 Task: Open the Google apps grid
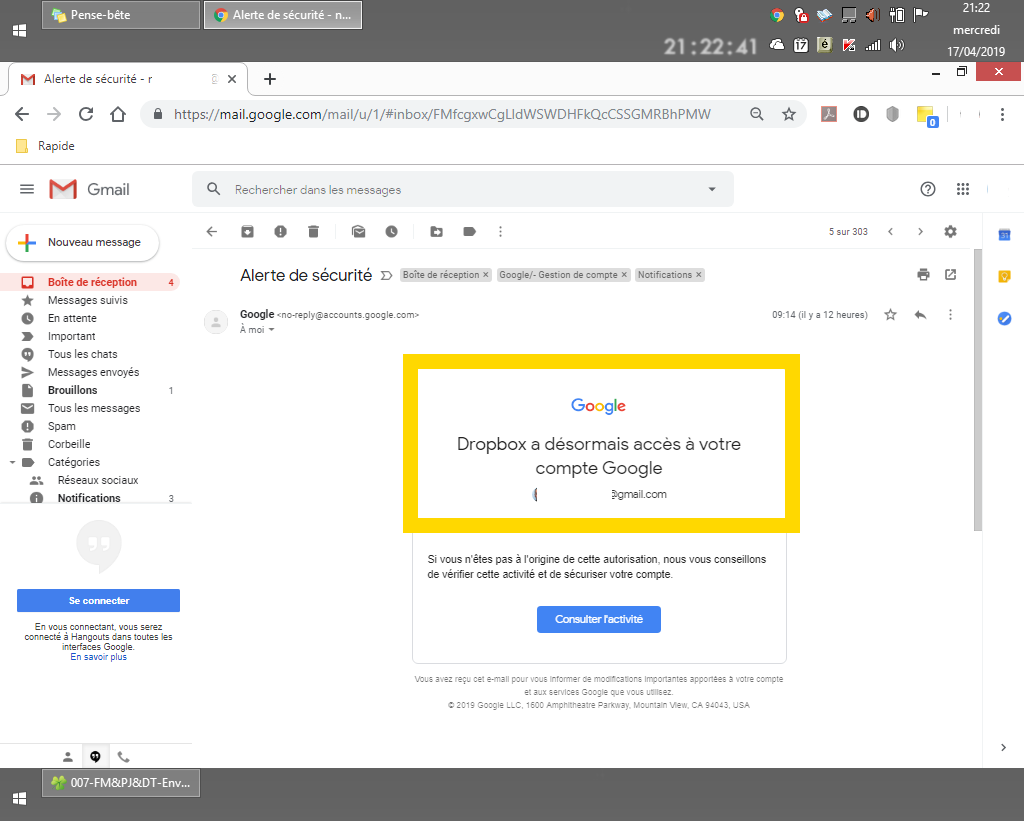tap(963, 189)
